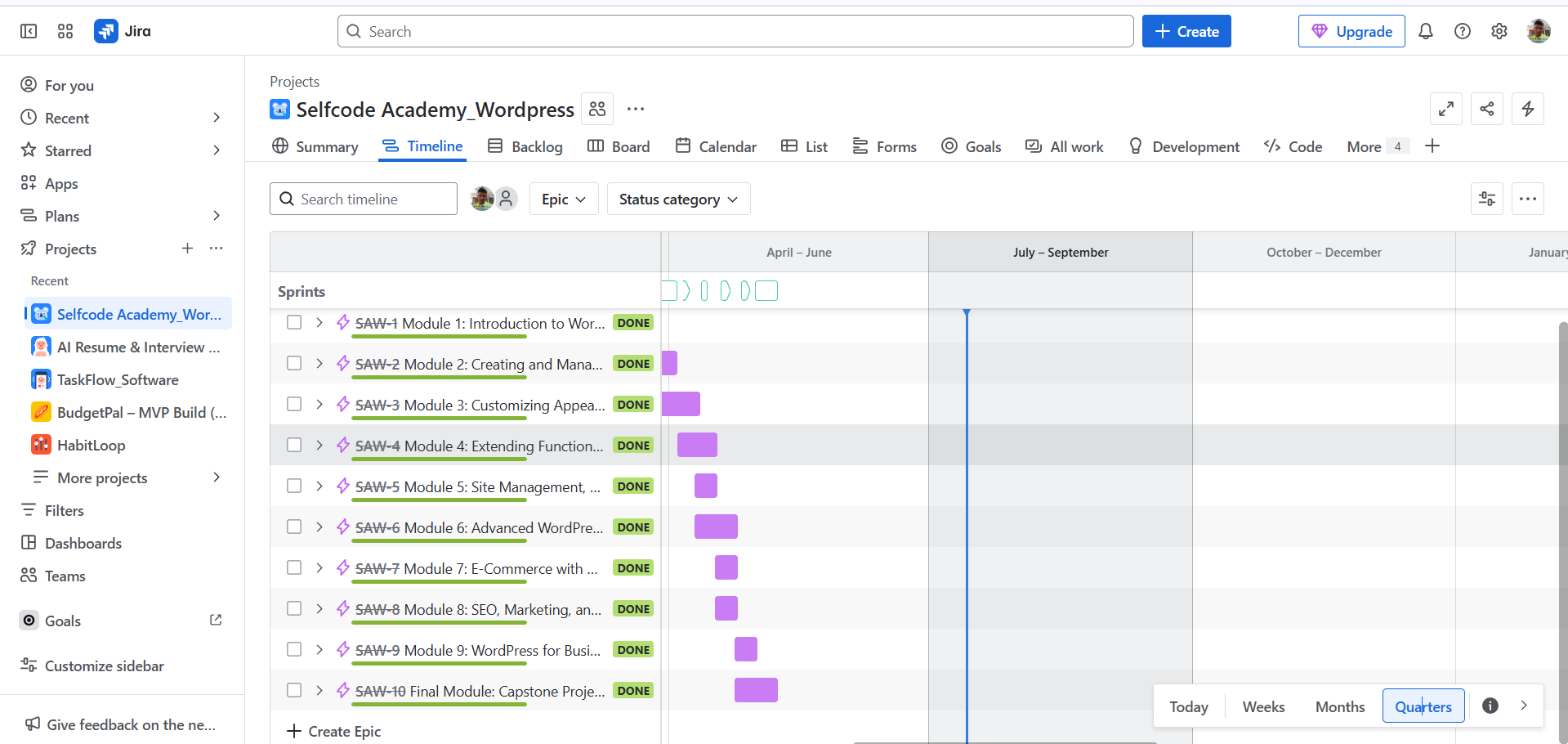
Task: Enter full screen with the expand arrows icon
Action: (x=1446, y=109)
